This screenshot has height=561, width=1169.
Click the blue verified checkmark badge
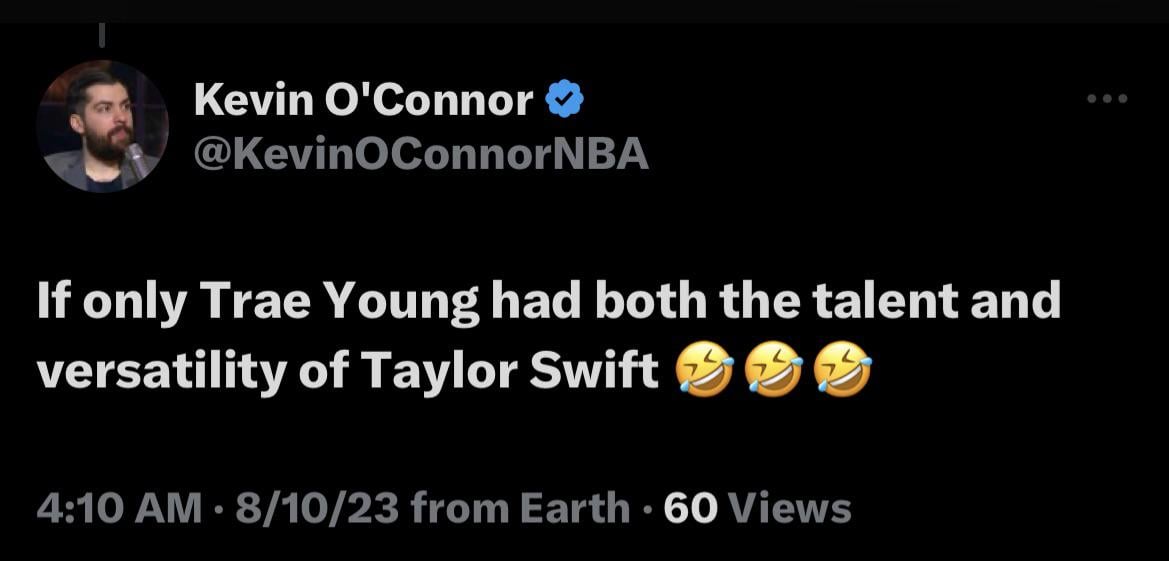566,99
